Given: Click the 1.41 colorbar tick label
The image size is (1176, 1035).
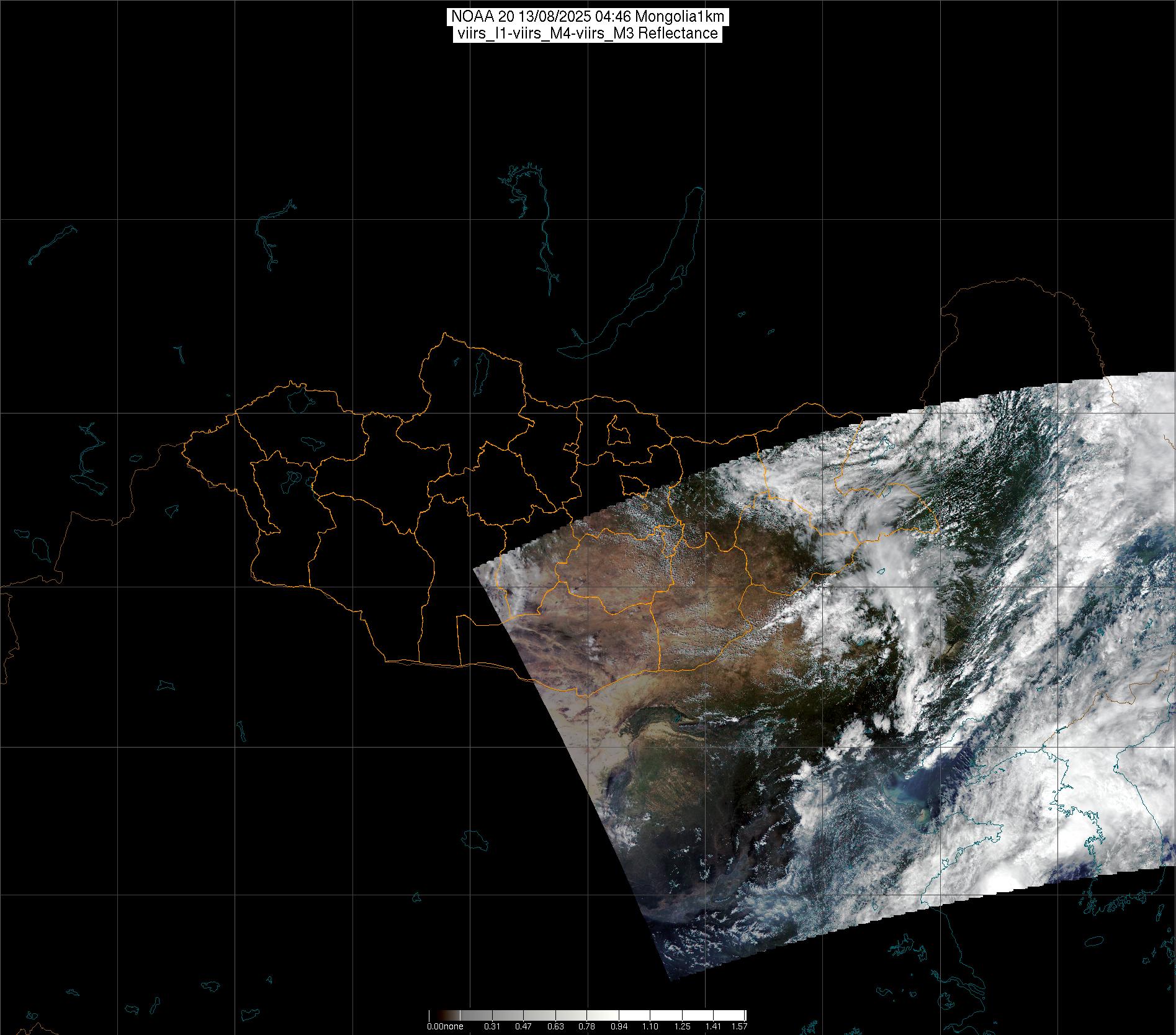Looking at the screenshot, I should (x=713, y=1026).
